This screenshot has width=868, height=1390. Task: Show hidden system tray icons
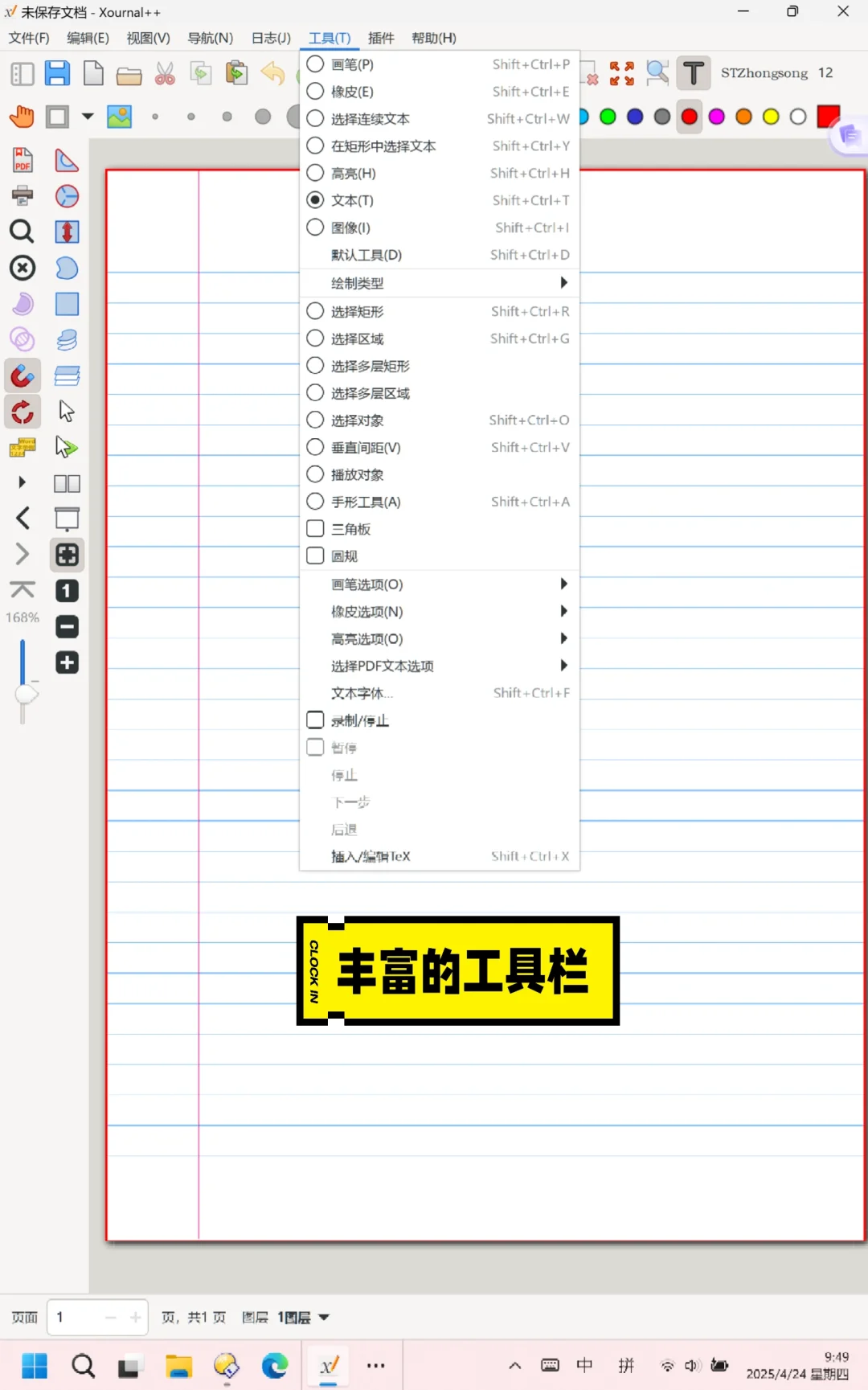(515, 1365)
